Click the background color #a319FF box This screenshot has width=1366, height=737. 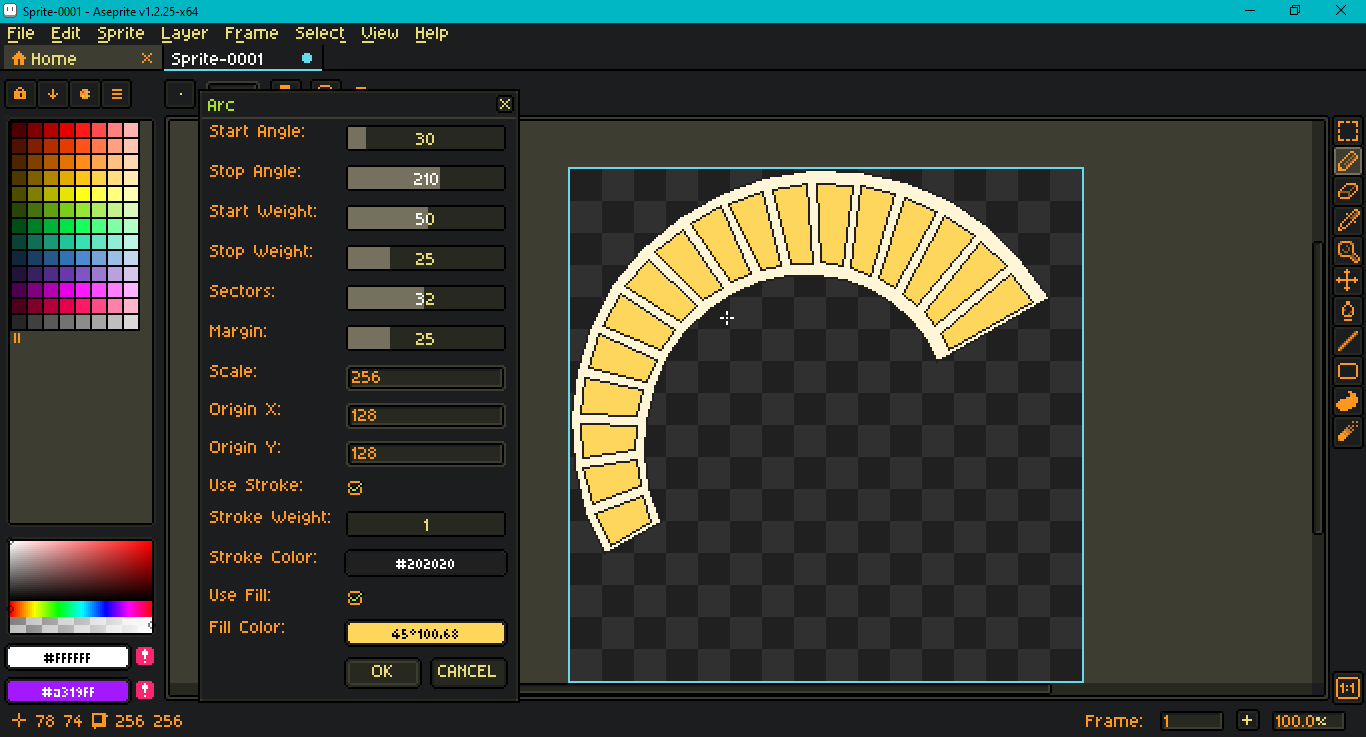(x=68, y=691)
